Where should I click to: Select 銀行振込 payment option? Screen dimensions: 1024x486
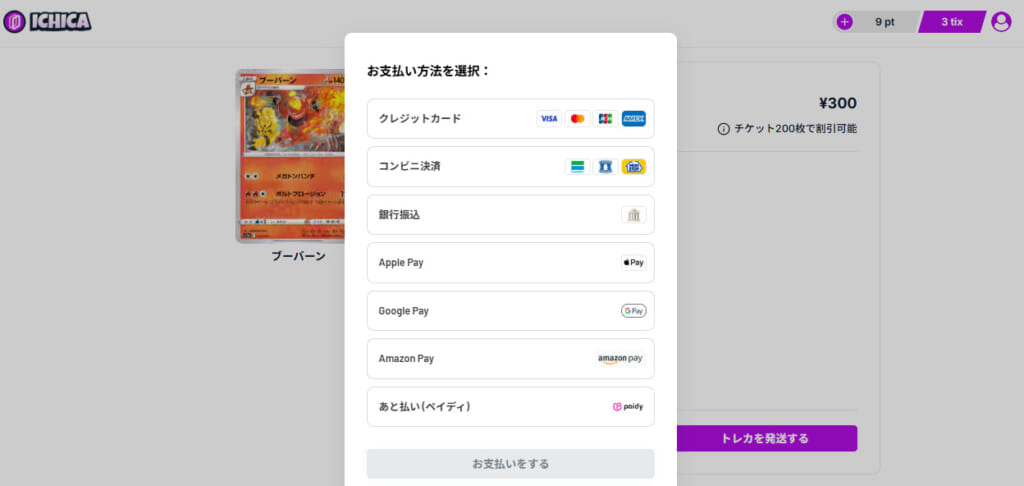(450, 215)
